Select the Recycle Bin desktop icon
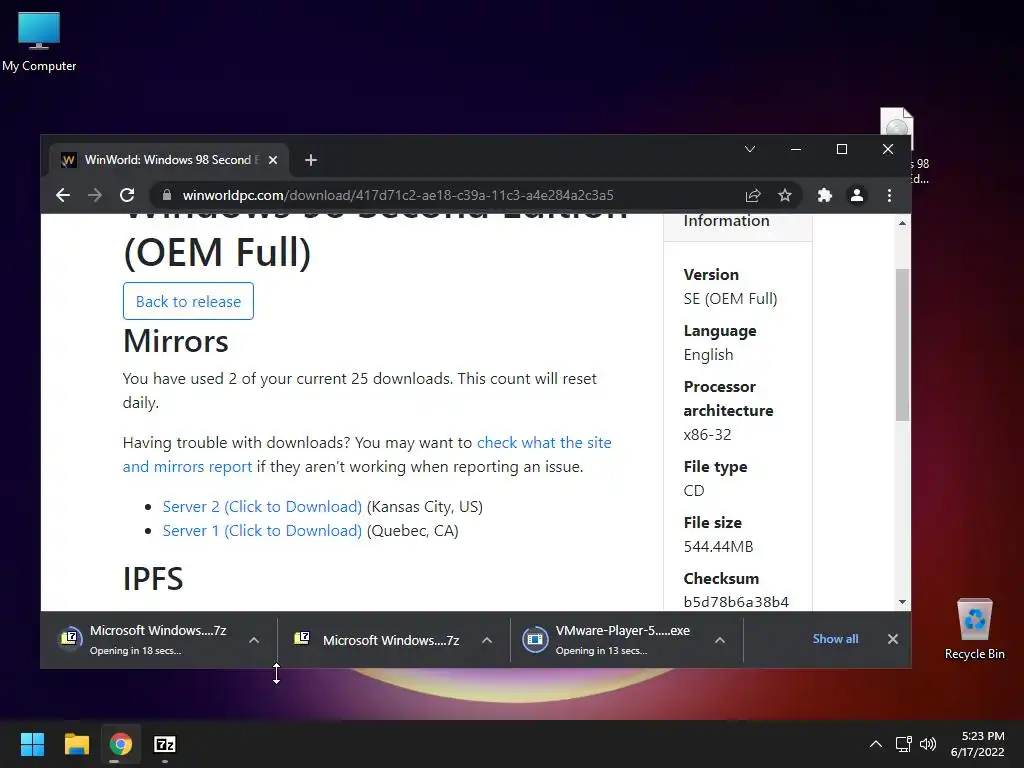Screen dimensions: 1024x768 click(x=974, y=630)
